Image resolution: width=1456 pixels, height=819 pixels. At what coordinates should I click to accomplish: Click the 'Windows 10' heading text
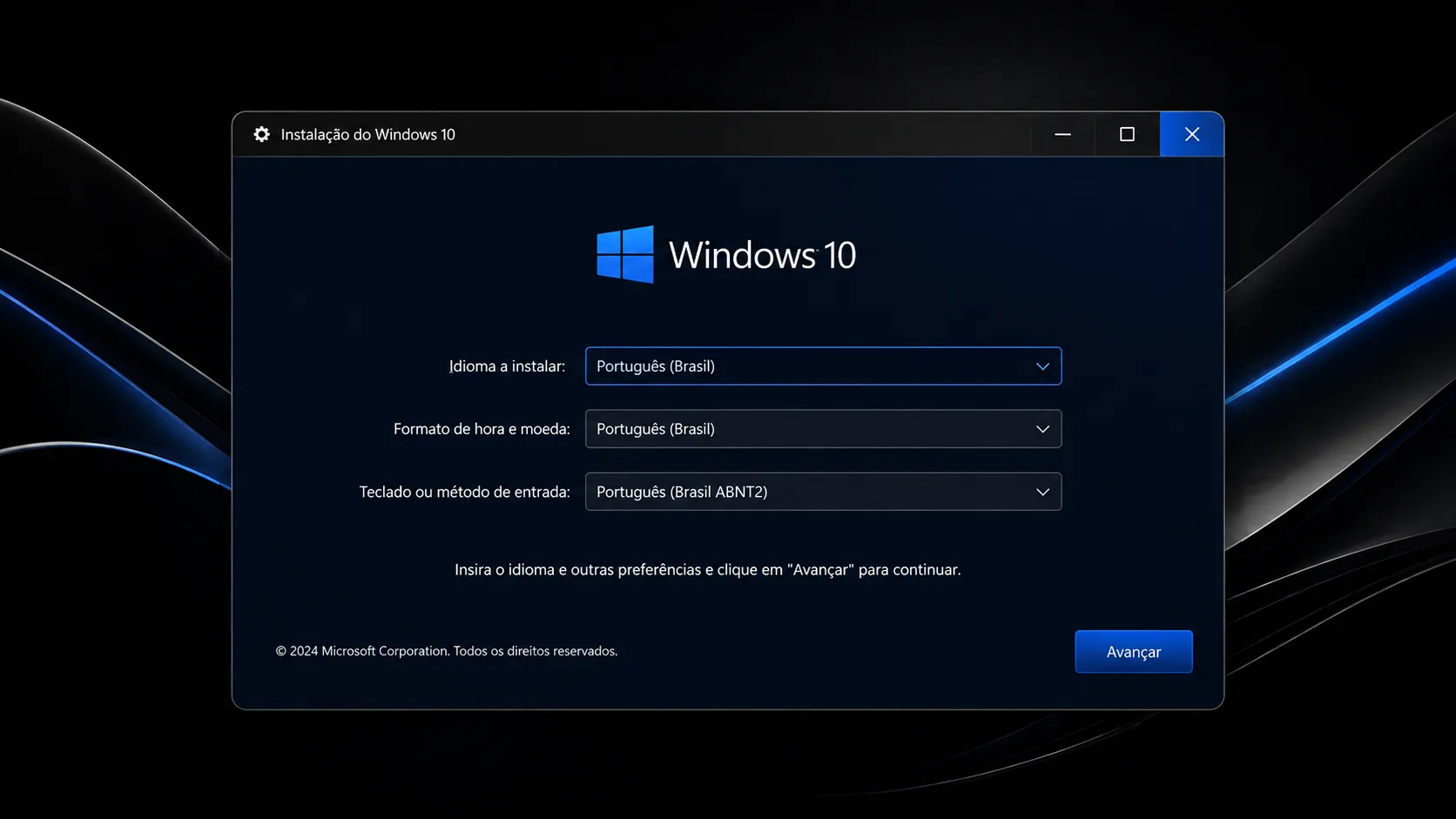point(762,255)
